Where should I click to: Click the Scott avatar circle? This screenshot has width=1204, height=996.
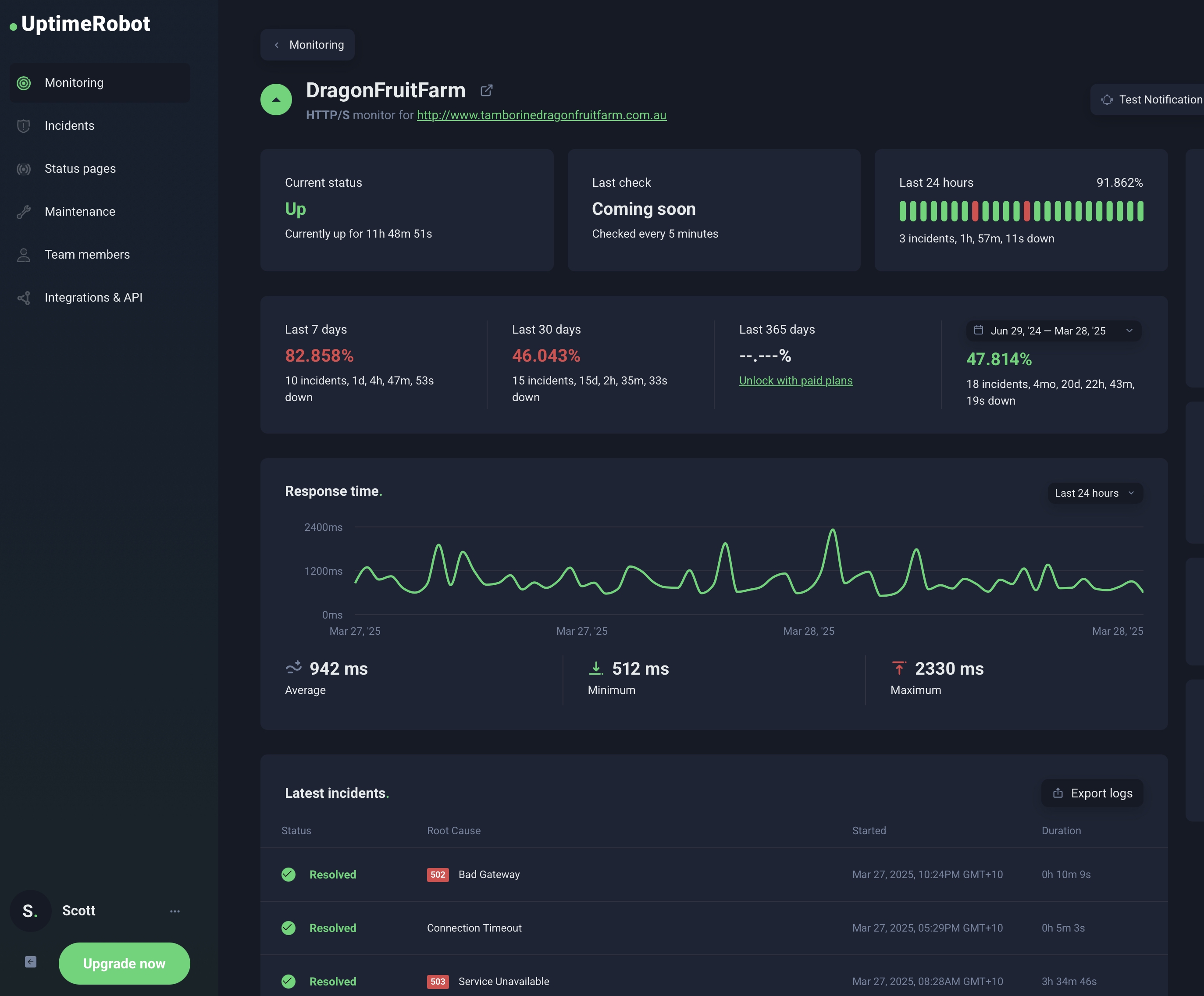point(30,911)
